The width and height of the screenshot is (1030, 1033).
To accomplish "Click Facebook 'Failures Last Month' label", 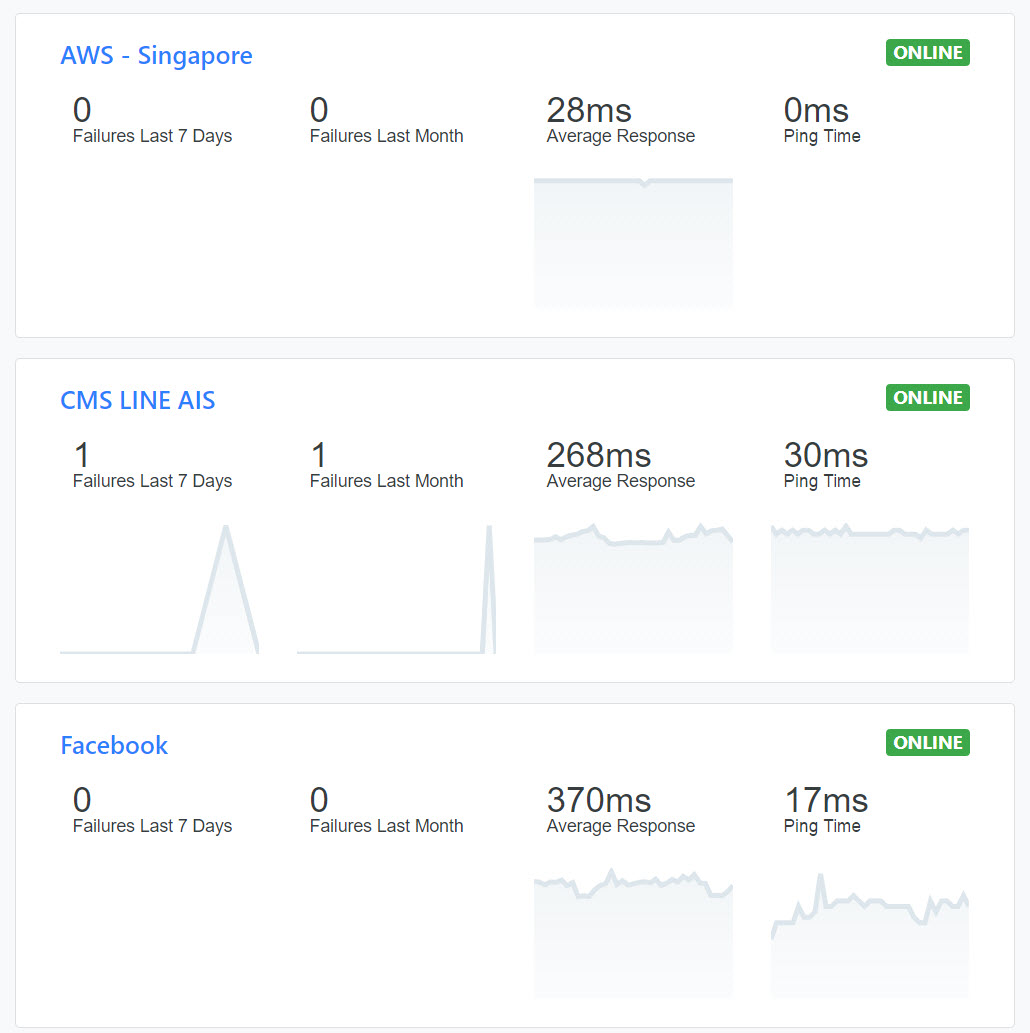I will pos(387,826).
